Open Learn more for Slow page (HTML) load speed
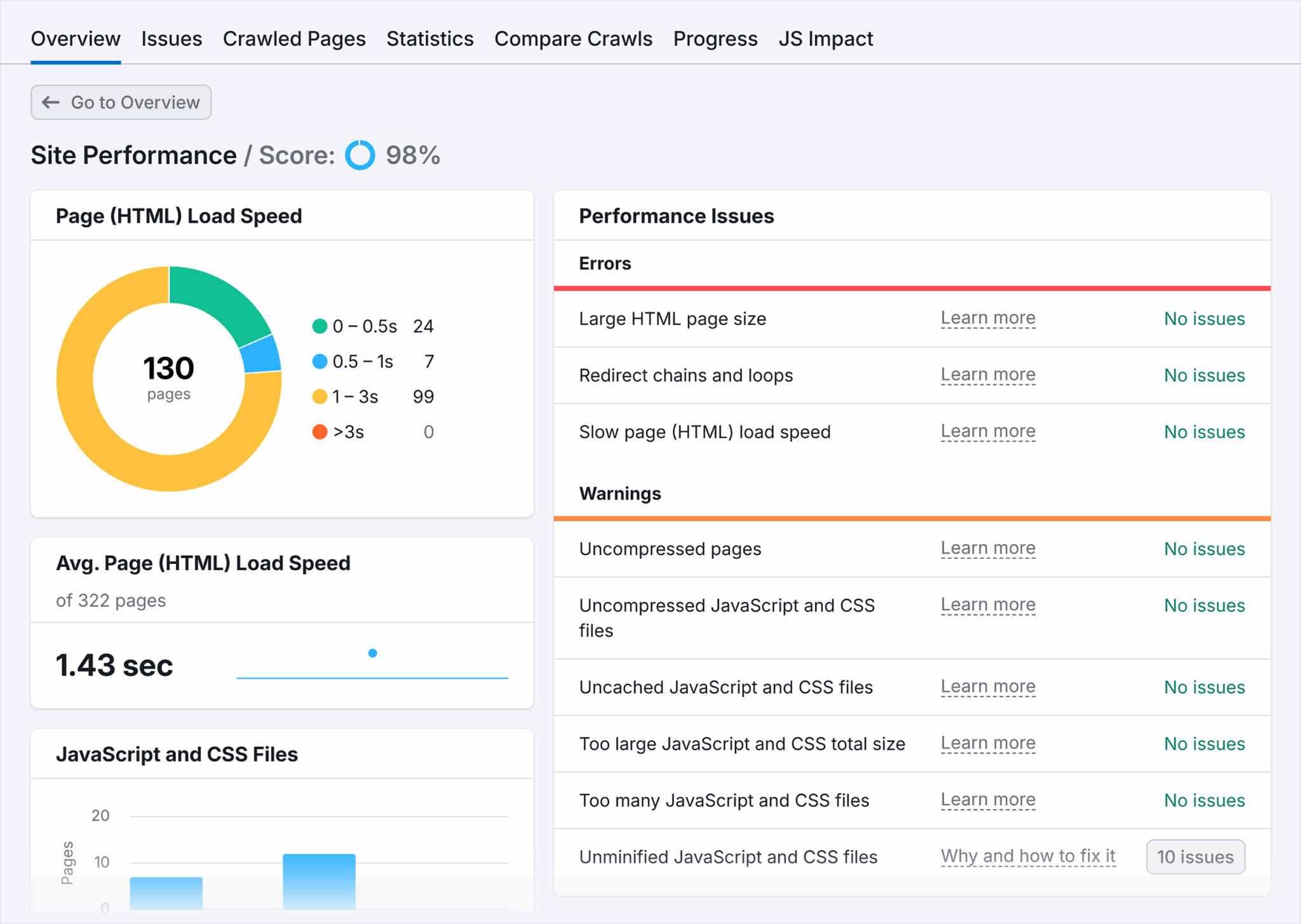 click(x=988, y=431)
